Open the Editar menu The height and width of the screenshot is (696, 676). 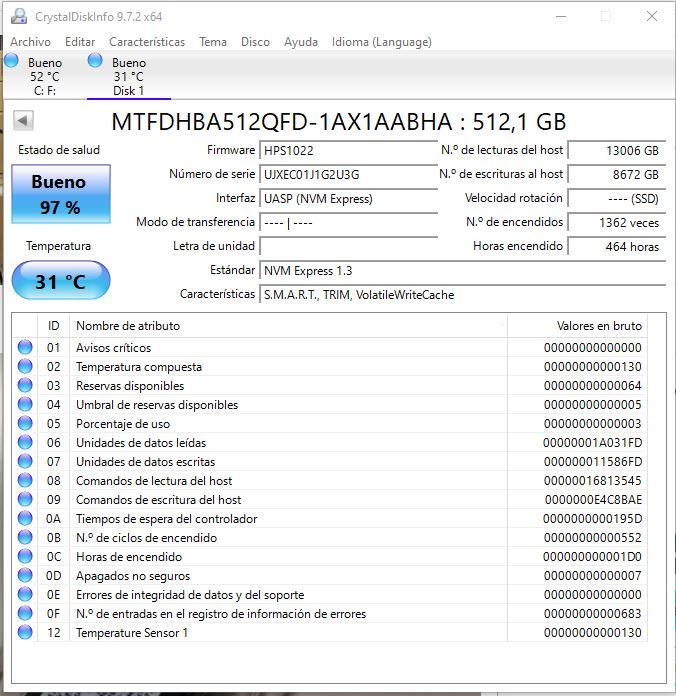click(x=80, y=42)
